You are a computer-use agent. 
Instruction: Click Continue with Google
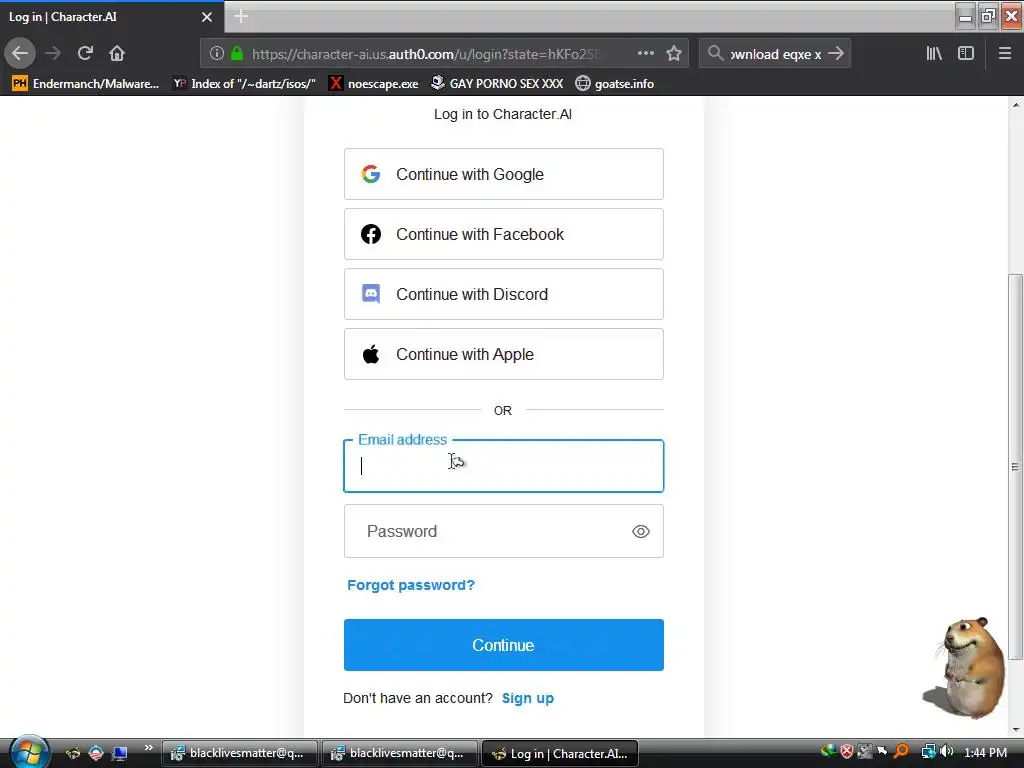(x=504, y=174)
